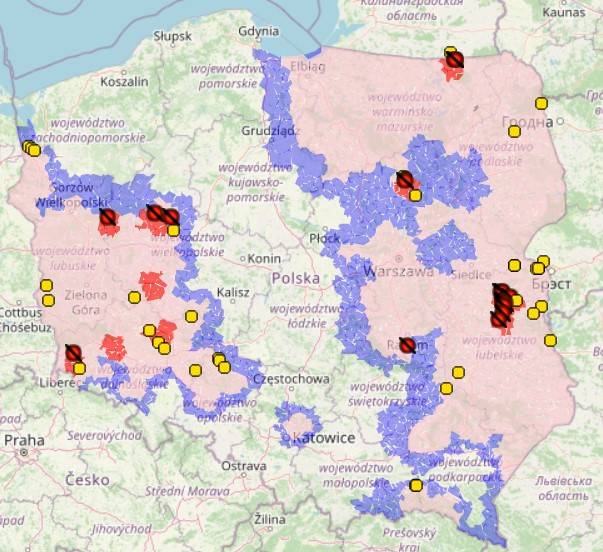The width and height of the screenshot is (603, 552).
Task: Click the Elbląg label
Action: point(308,67)
